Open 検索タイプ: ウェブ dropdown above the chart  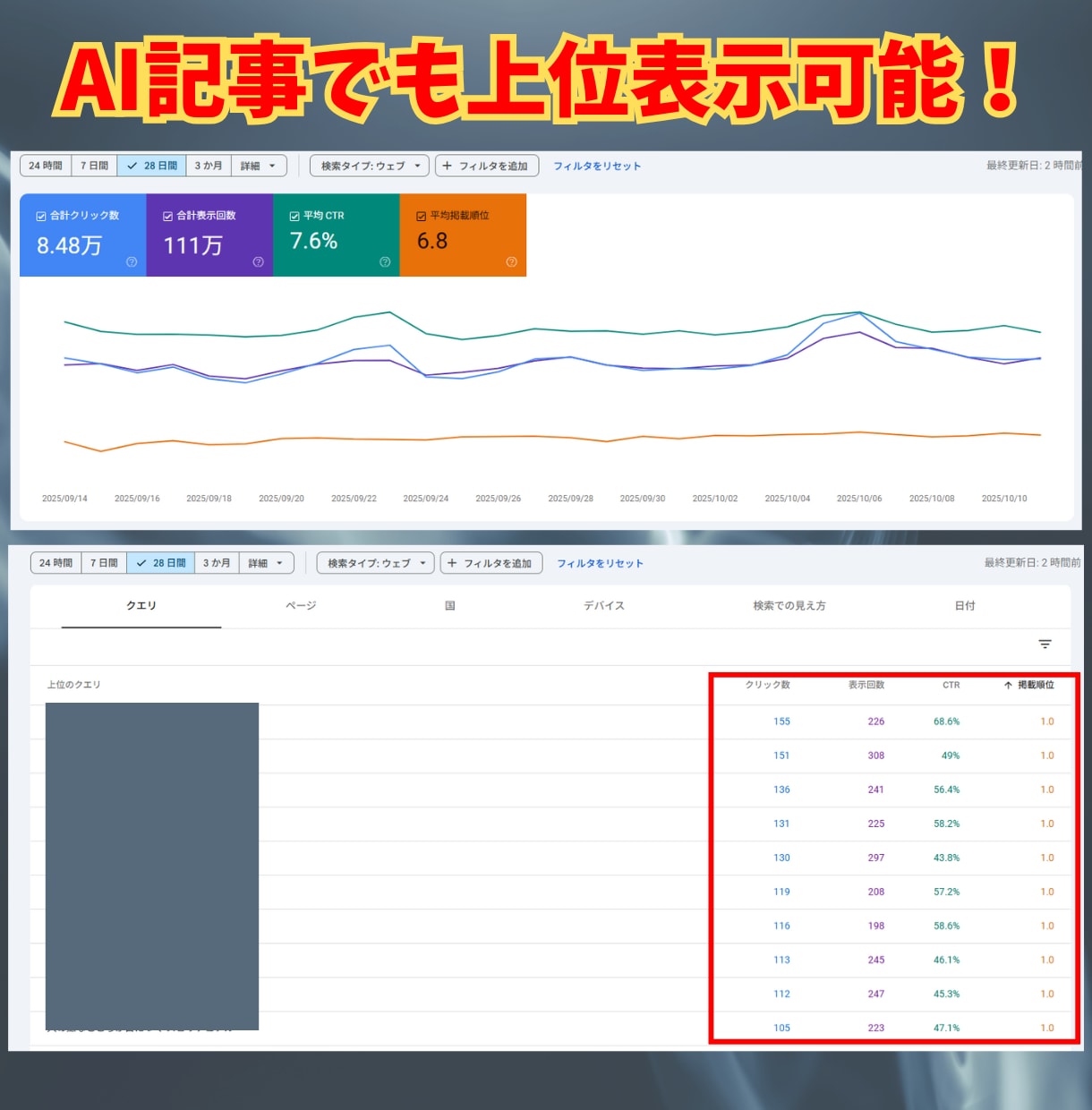(x=370, y=166)
